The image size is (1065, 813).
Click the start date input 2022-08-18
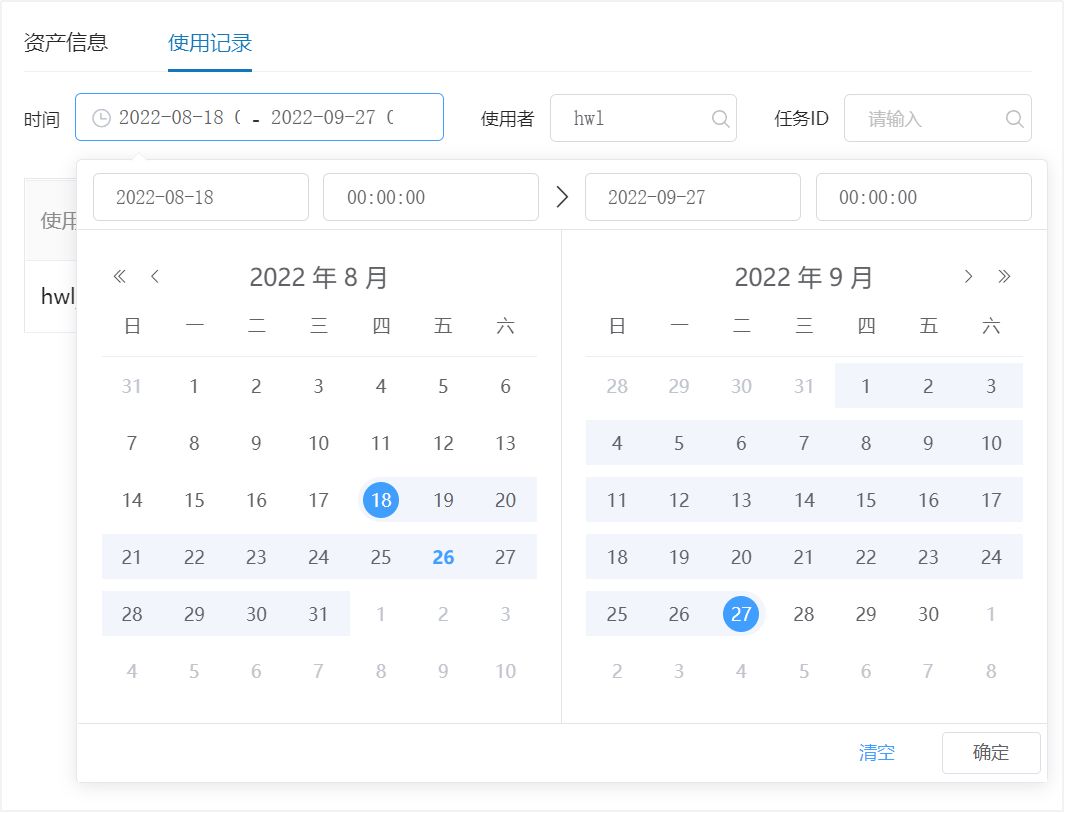tap(200, 197)
